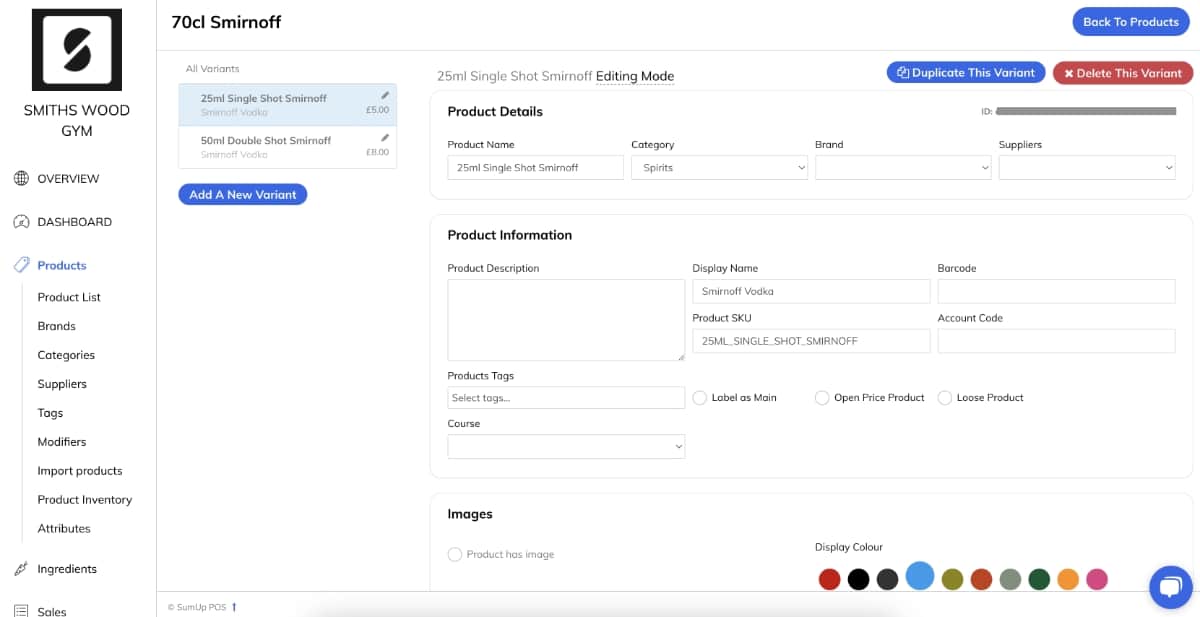This screenshot has width=1200, height=617.
Task: Open Attributes in the sidebar
Action: point(64,529)
